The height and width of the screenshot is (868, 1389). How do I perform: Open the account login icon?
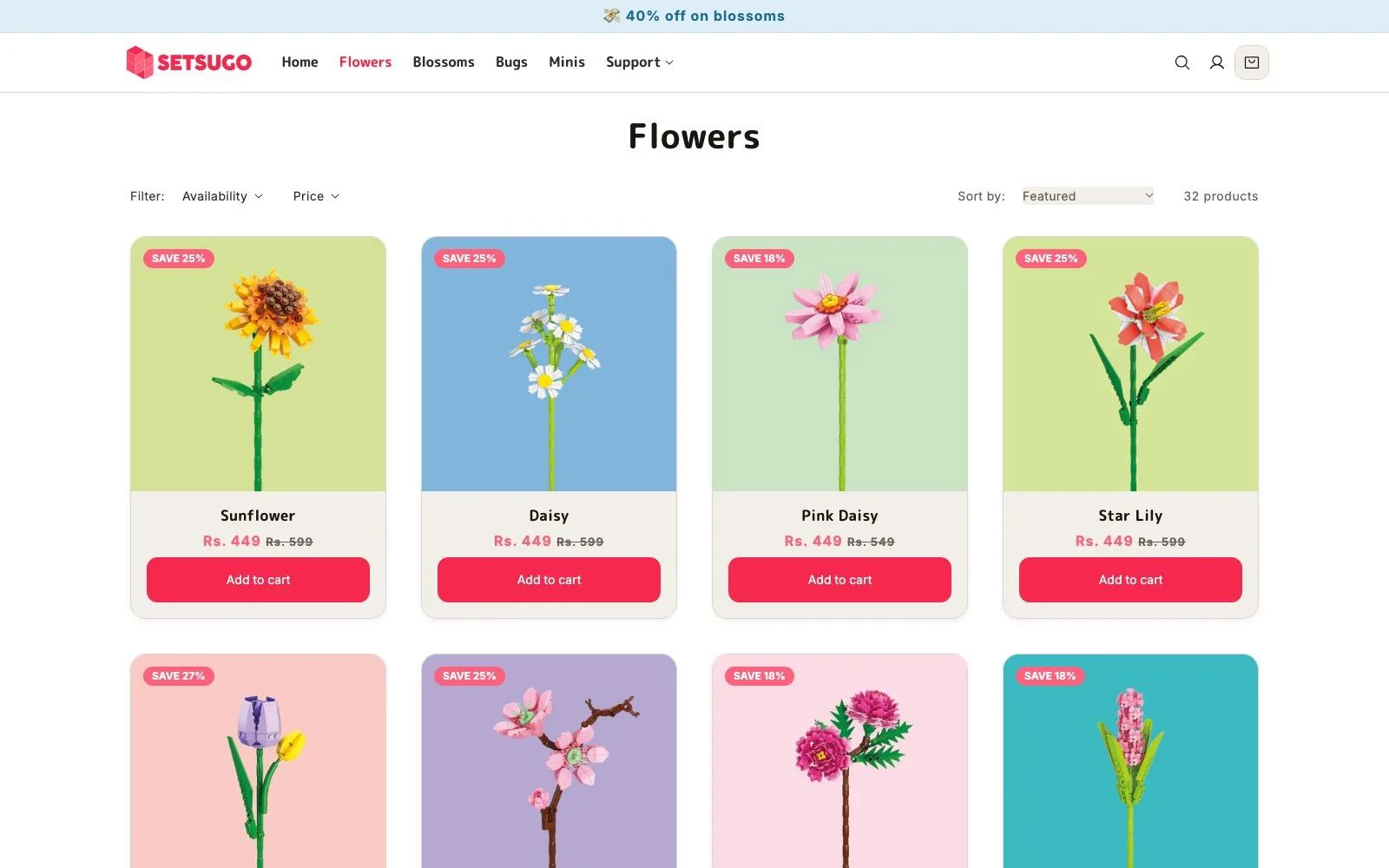(x=1217, y=62)
